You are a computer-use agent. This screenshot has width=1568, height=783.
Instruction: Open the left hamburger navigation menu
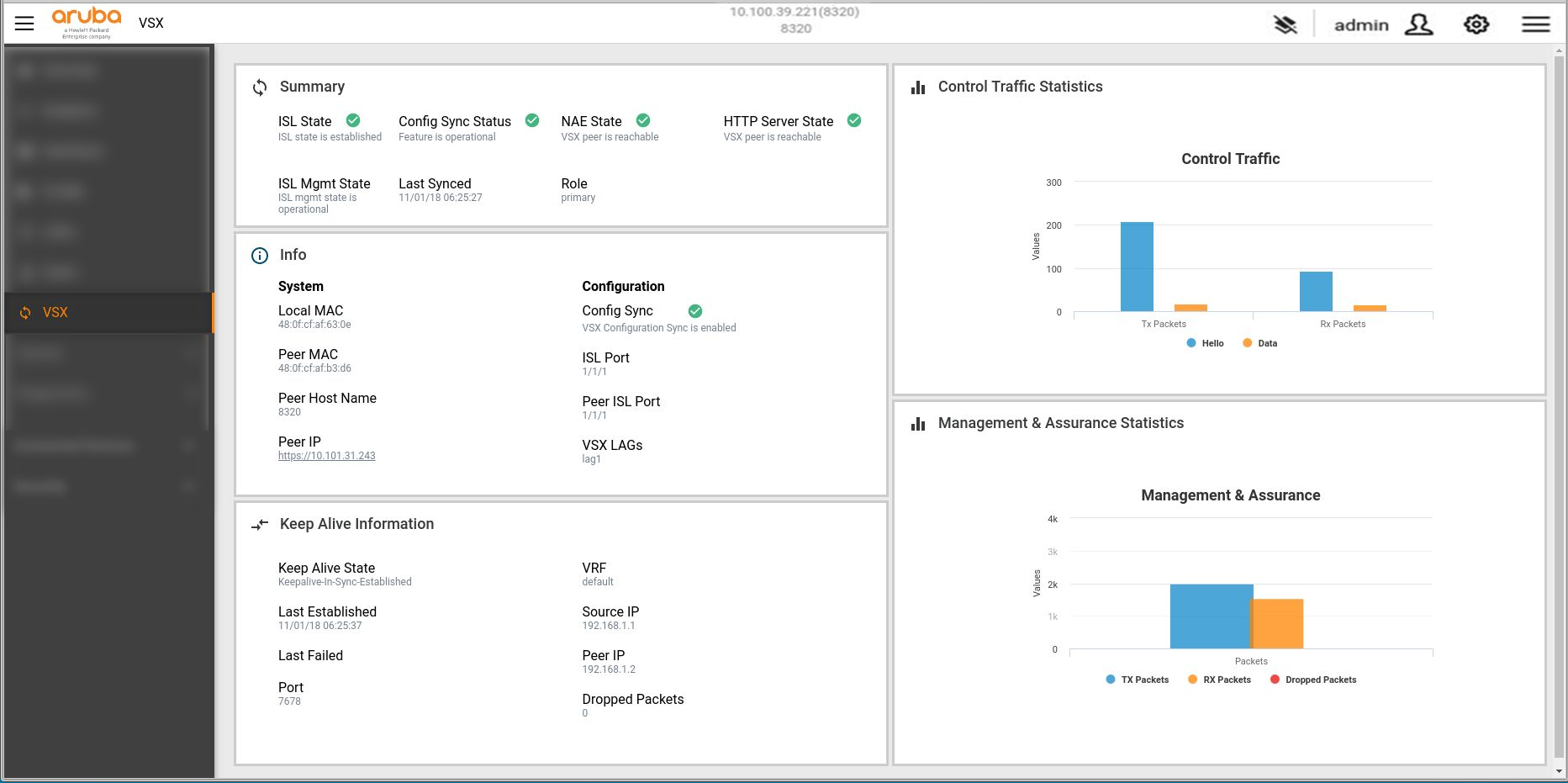click(x=24, y=24)
